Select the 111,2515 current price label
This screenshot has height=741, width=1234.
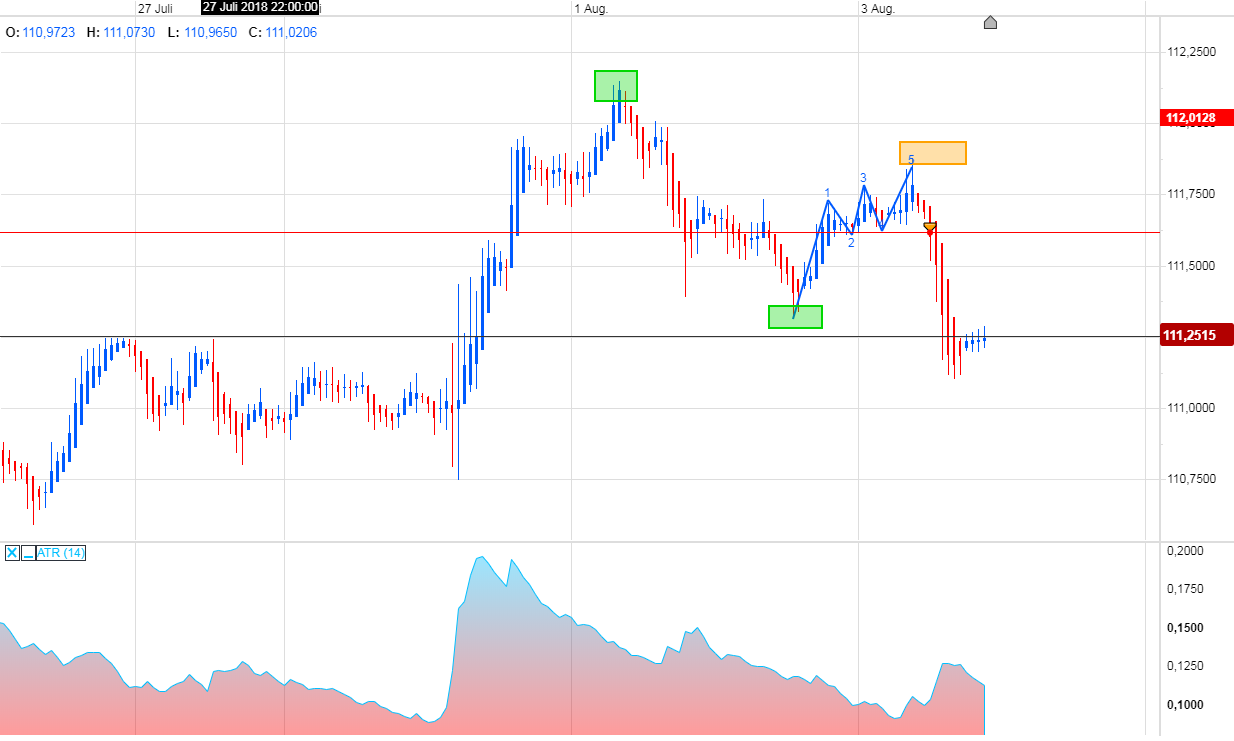click(x=1191, y=333)
